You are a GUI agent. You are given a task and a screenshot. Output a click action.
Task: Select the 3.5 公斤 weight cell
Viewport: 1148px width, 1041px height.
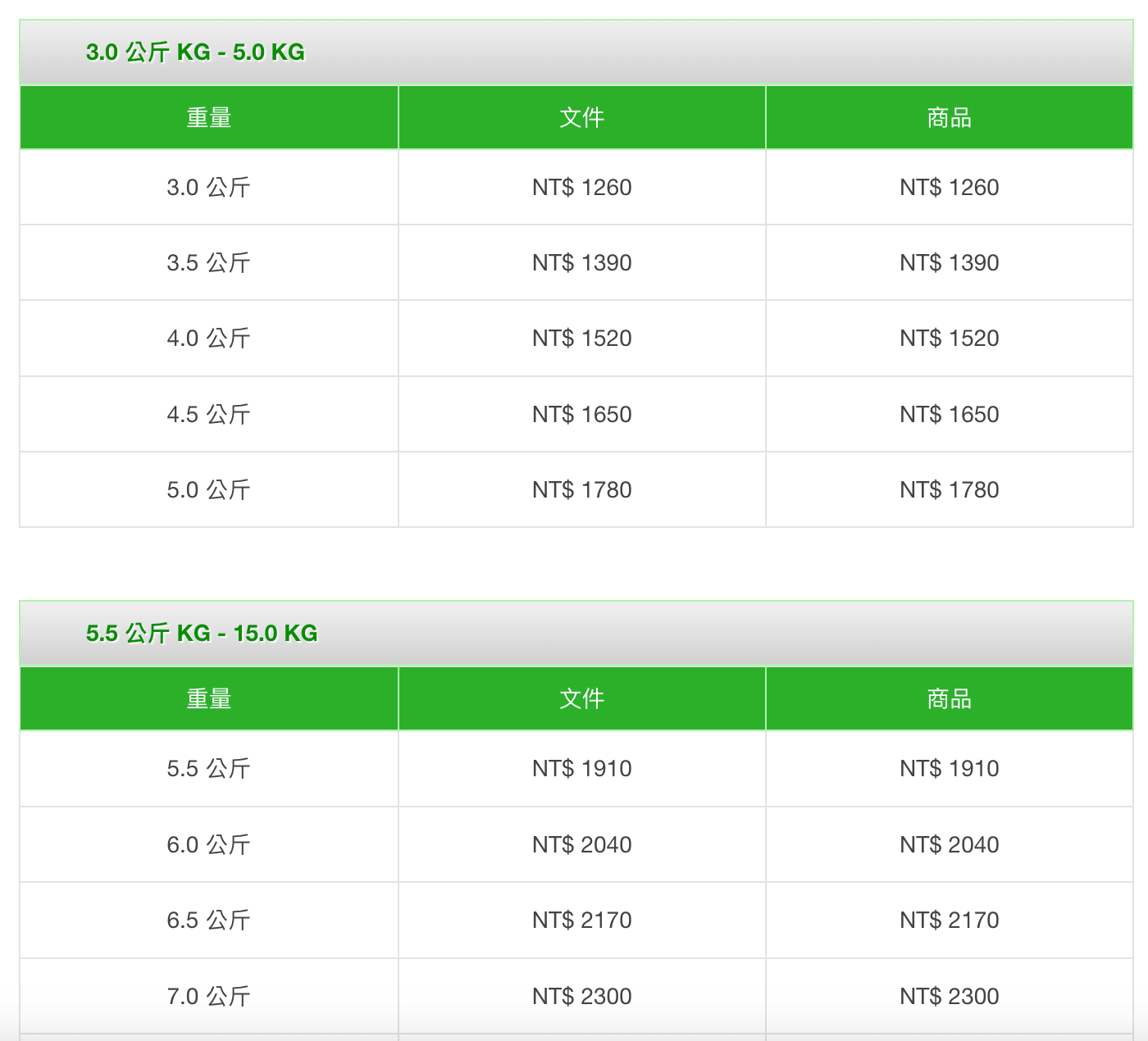coord(208,263)
